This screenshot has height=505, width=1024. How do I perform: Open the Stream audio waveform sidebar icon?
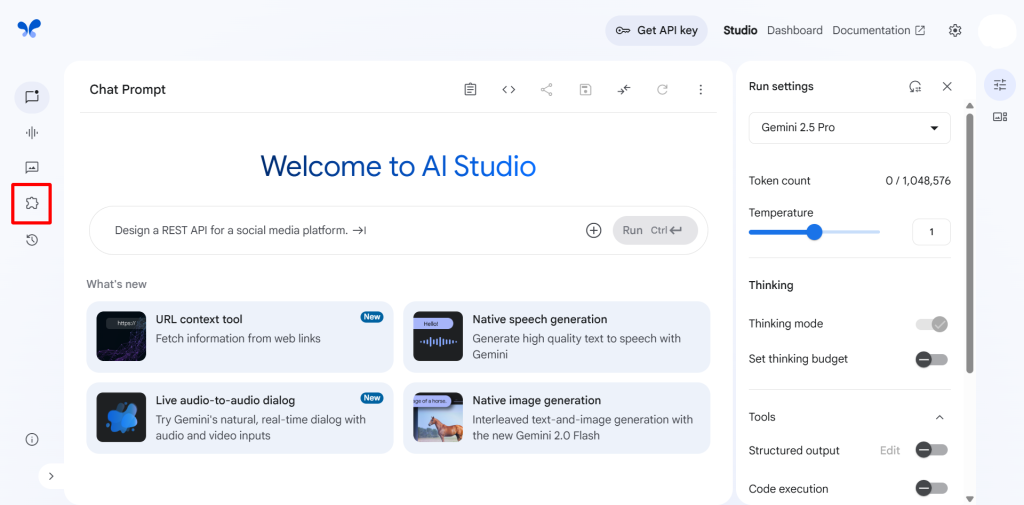click(x=32, y=133)
